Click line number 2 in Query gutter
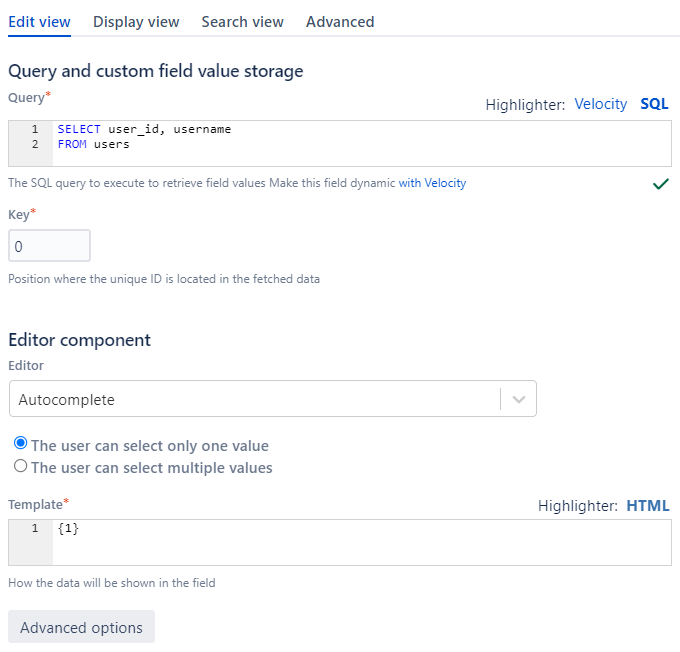 [34, 144]
